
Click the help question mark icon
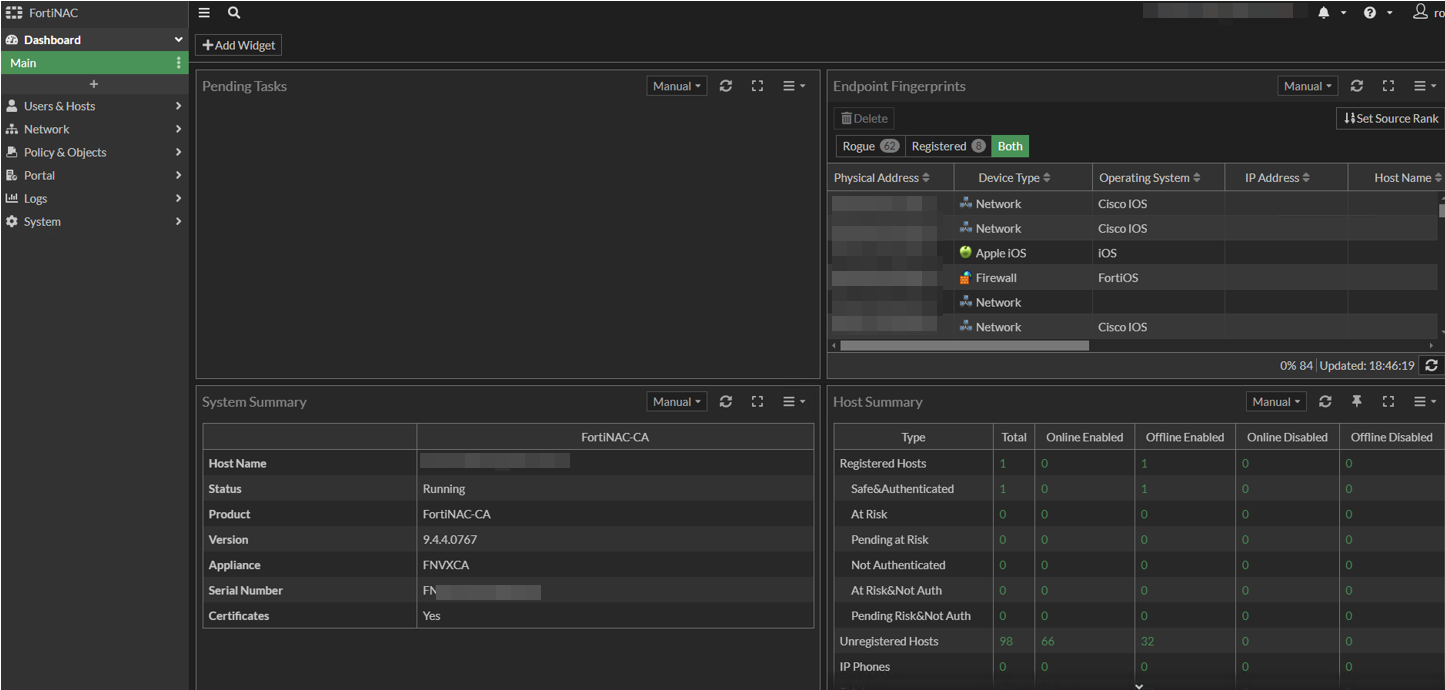1370,13
